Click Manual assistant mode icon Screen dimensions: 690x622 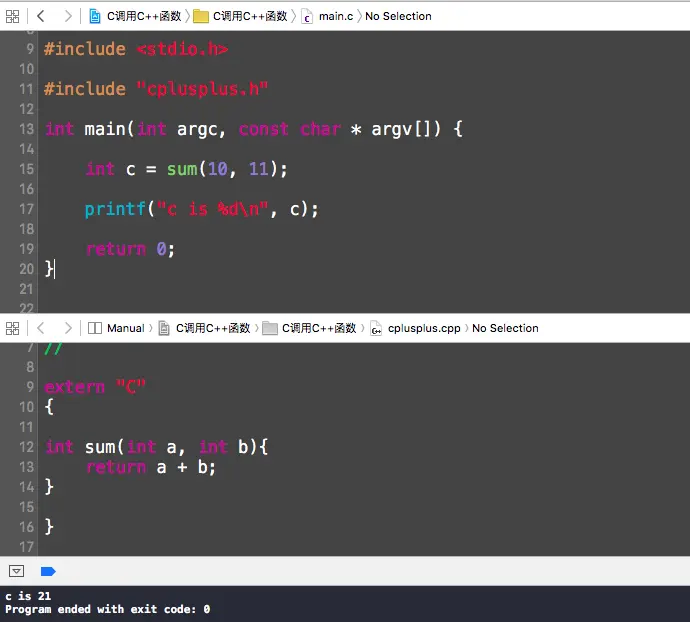tap(95, 328)
